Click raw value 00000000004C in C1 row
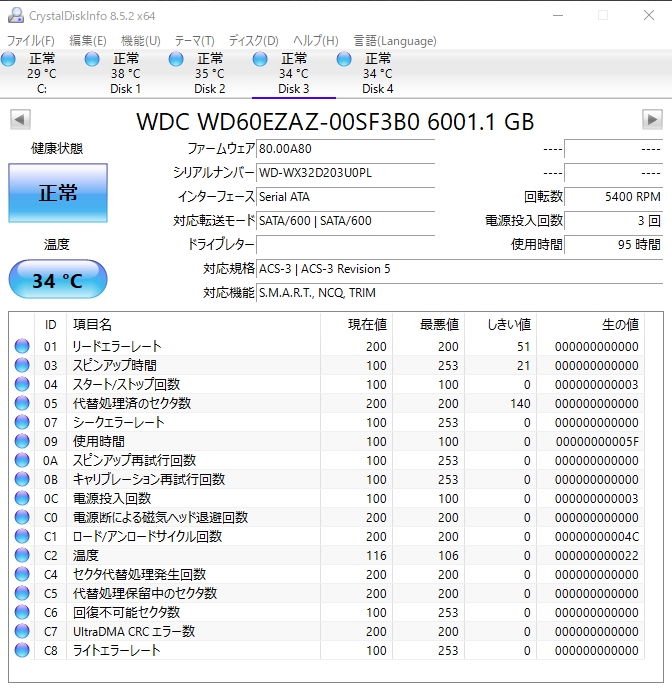Screen dimensions: 672x691 [597, 536]
